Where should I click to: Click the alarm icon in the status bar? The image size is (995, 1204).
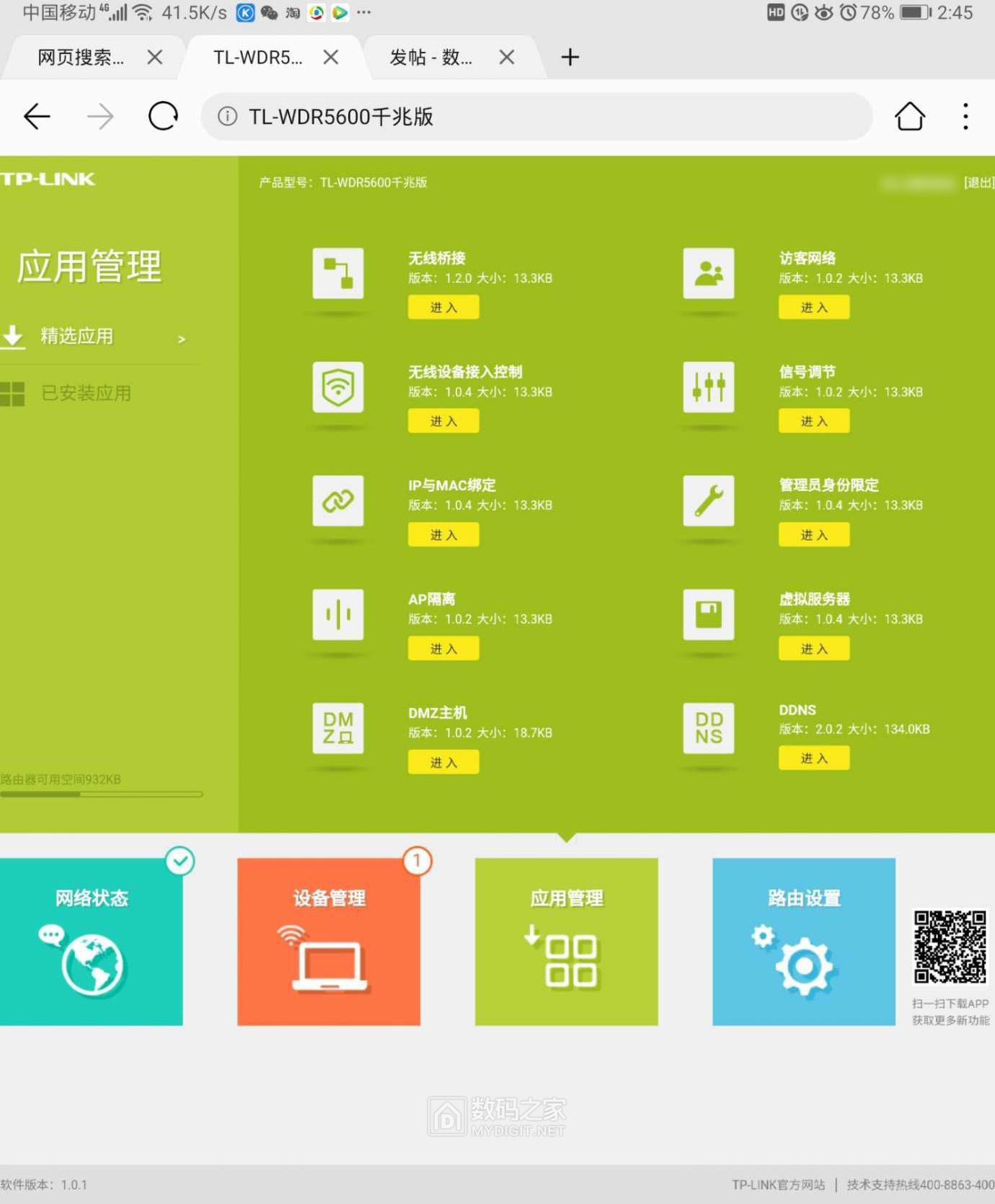(x=849, y=12)
